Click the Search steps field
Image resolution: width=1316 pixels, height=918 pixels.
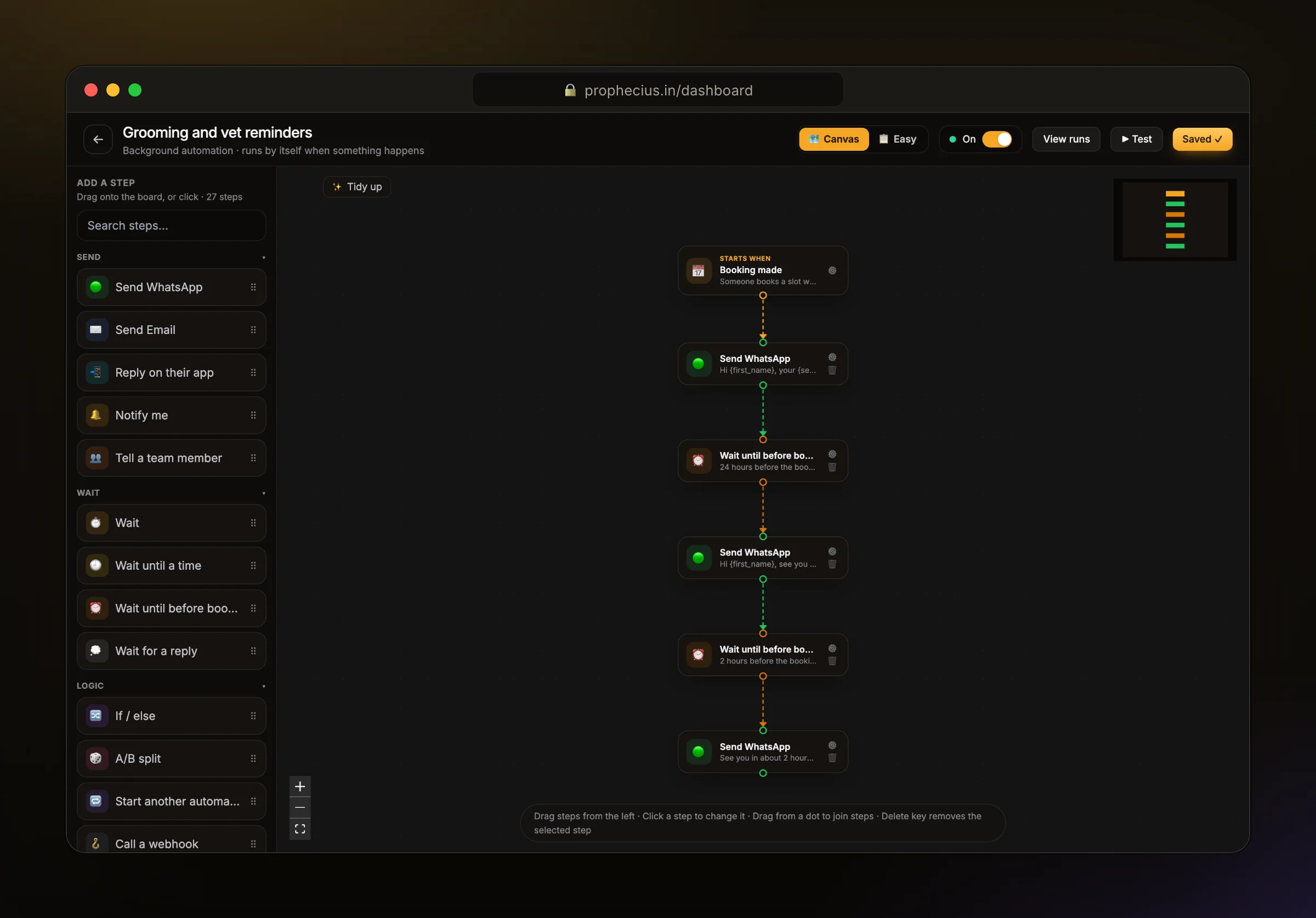(x=172, y=226)
